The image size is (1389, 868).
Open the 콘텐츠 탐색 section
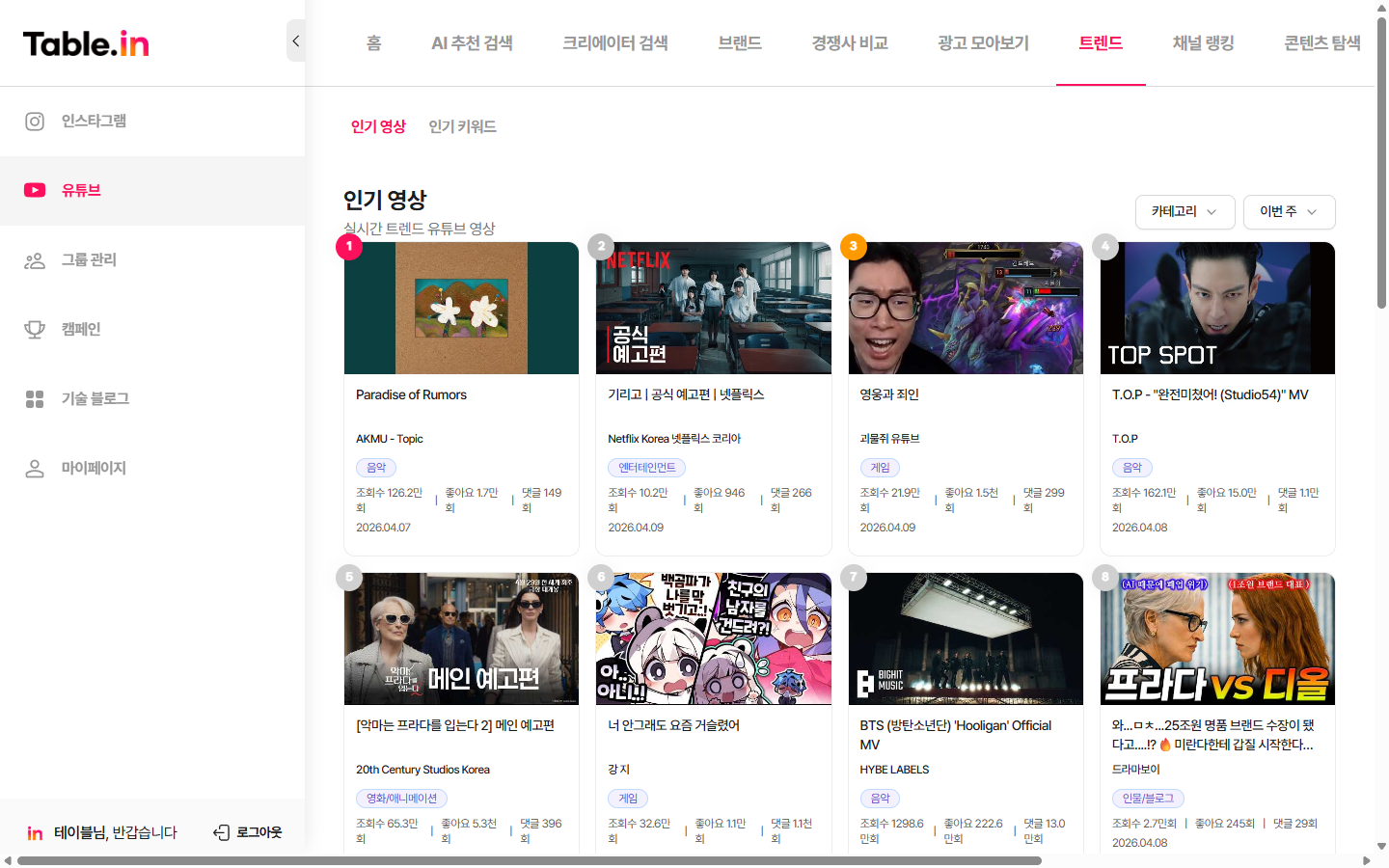1321,43
